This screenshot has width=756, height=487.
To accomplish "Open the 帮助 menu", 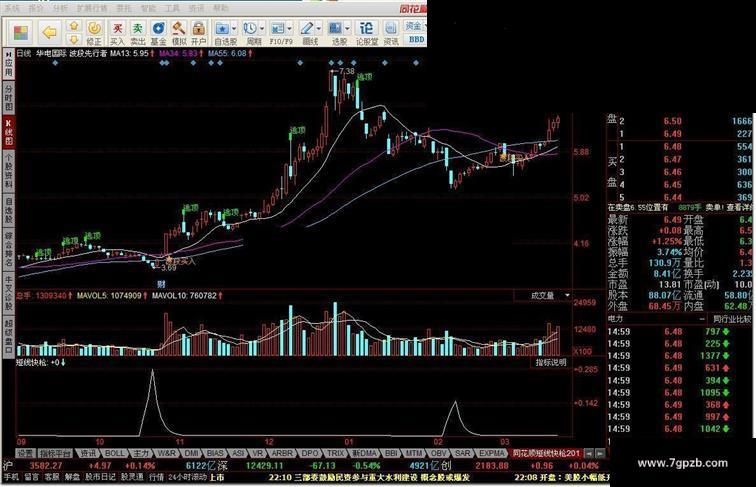I will click(220, 8).
